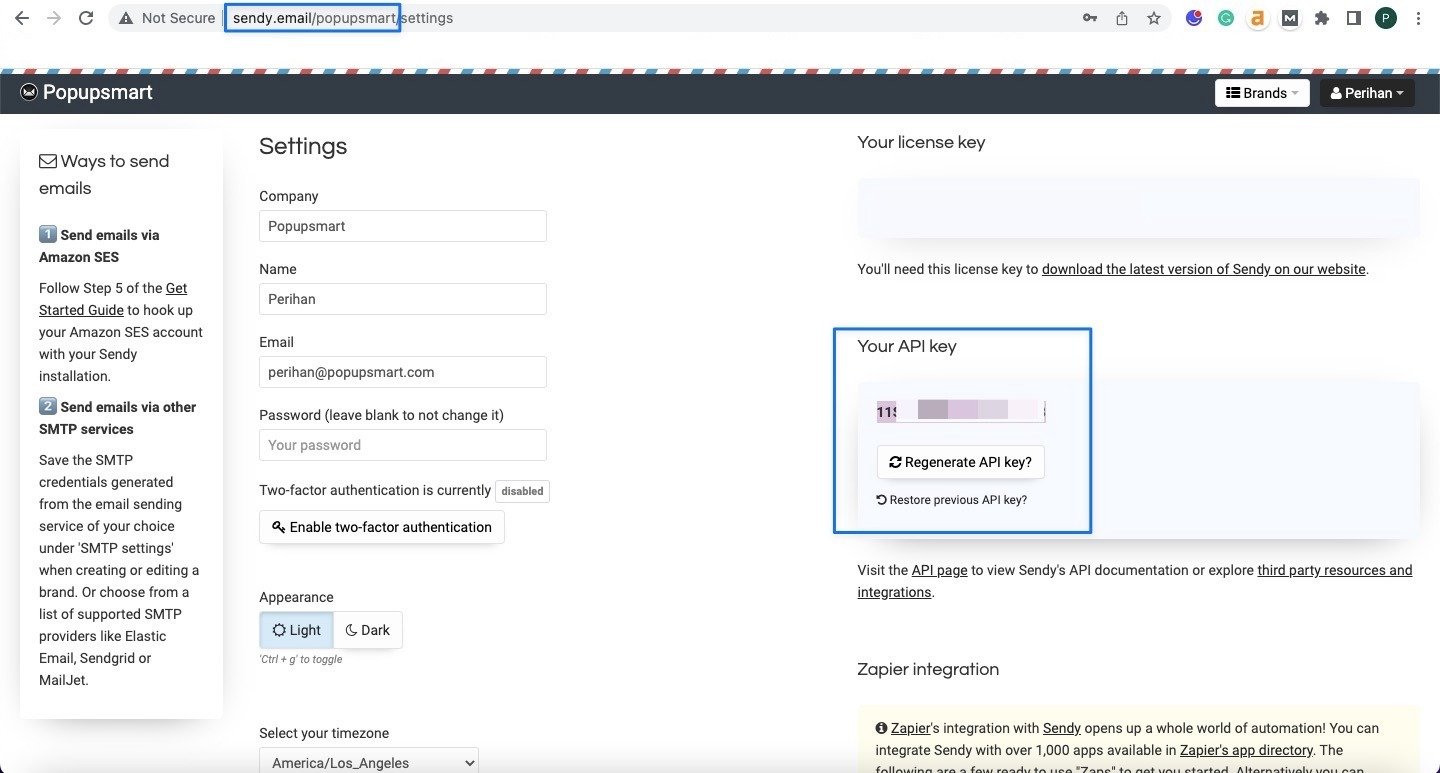Open Chrome's three-dot menu
Screen dimensions: 1440x773
(1419, 17)
